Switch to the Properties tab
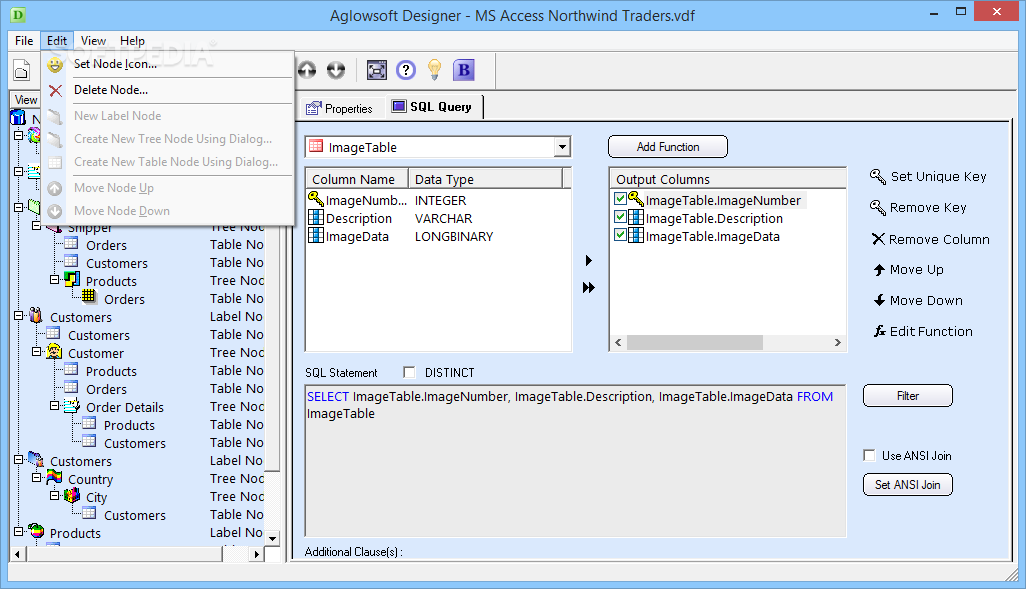Screen dimensions: 1026x589 [340, 109]
